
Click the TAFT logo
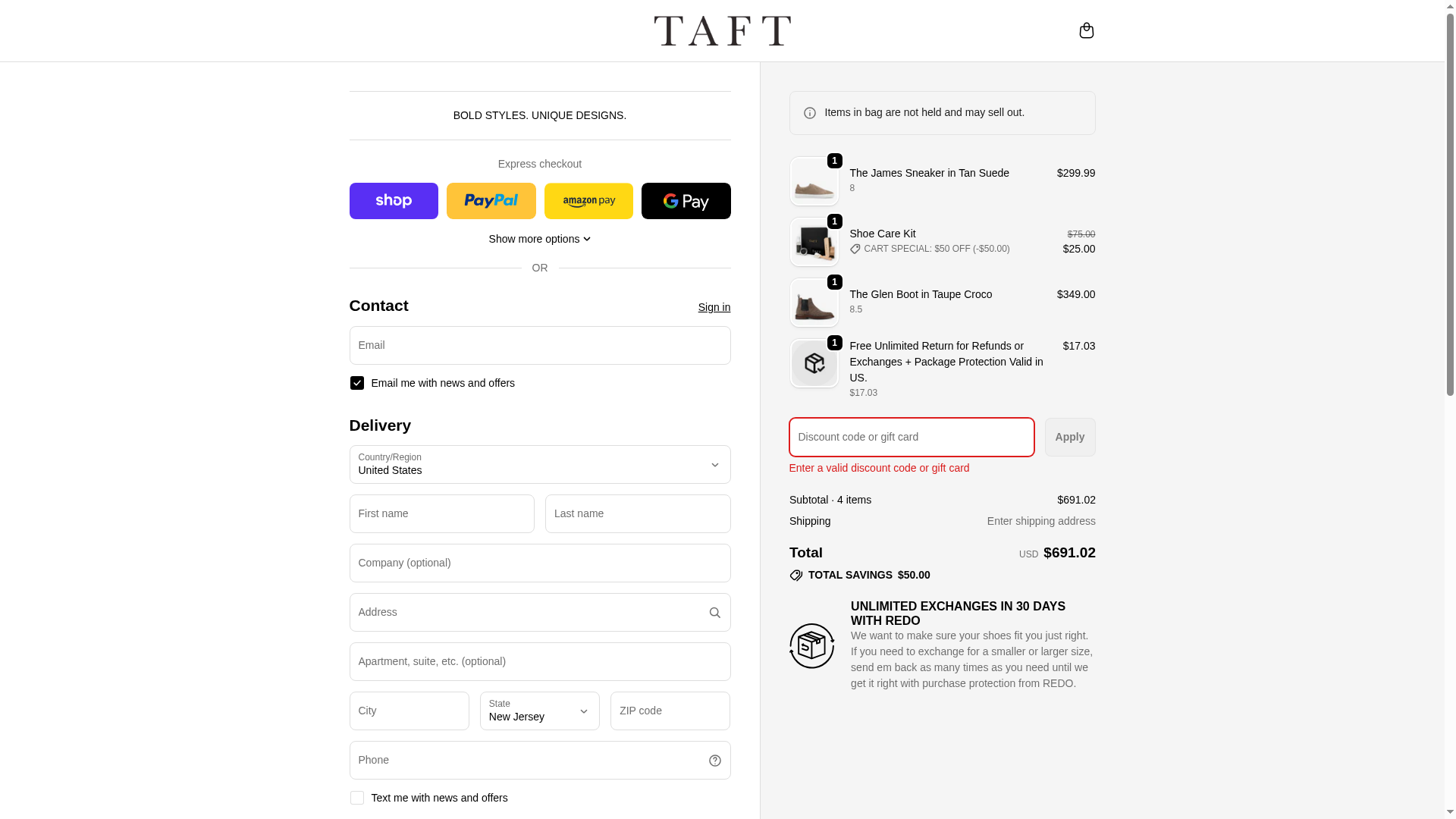point(722,30)
